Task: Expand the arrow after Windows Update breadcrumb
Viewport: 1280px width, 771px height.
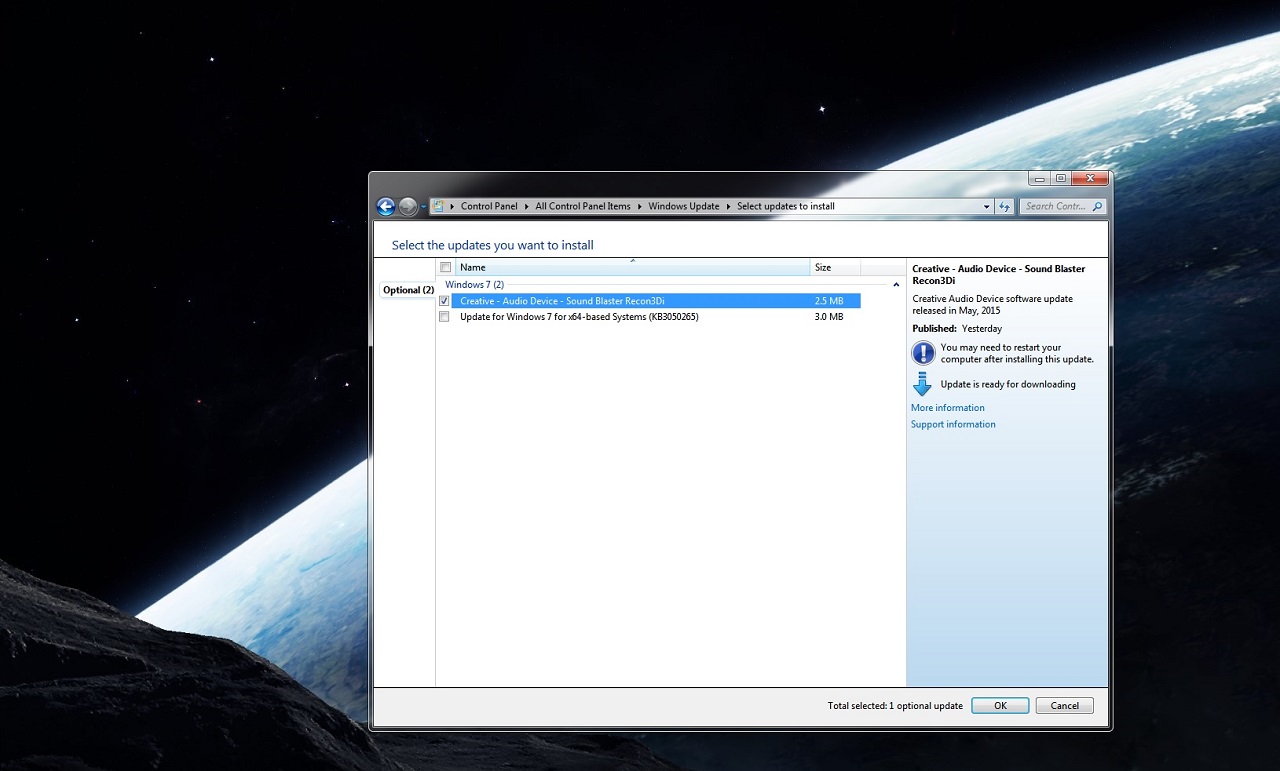Action: 728,207
